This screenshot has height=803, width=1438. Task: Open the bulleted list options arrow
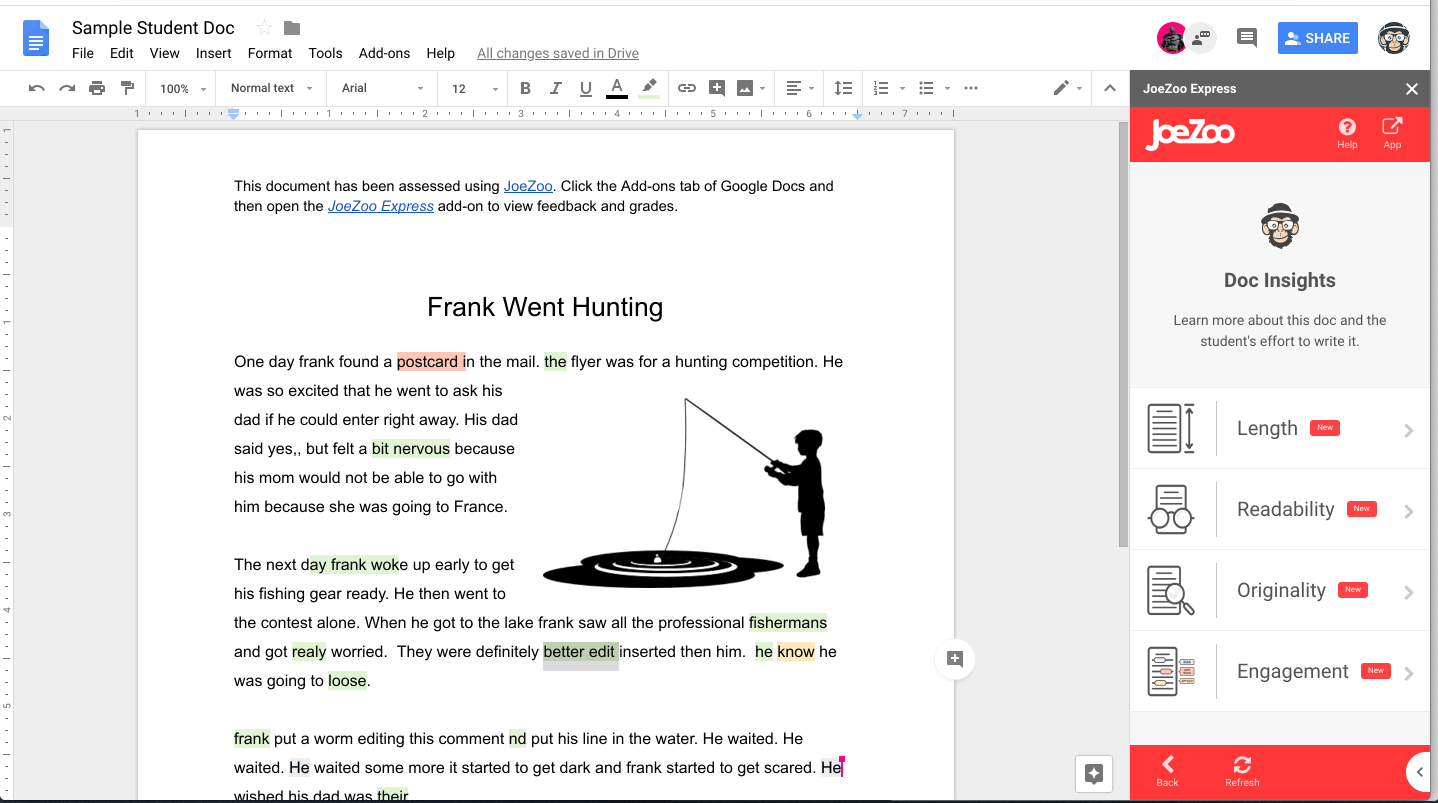pyautogui.click(x=947, y=88)
